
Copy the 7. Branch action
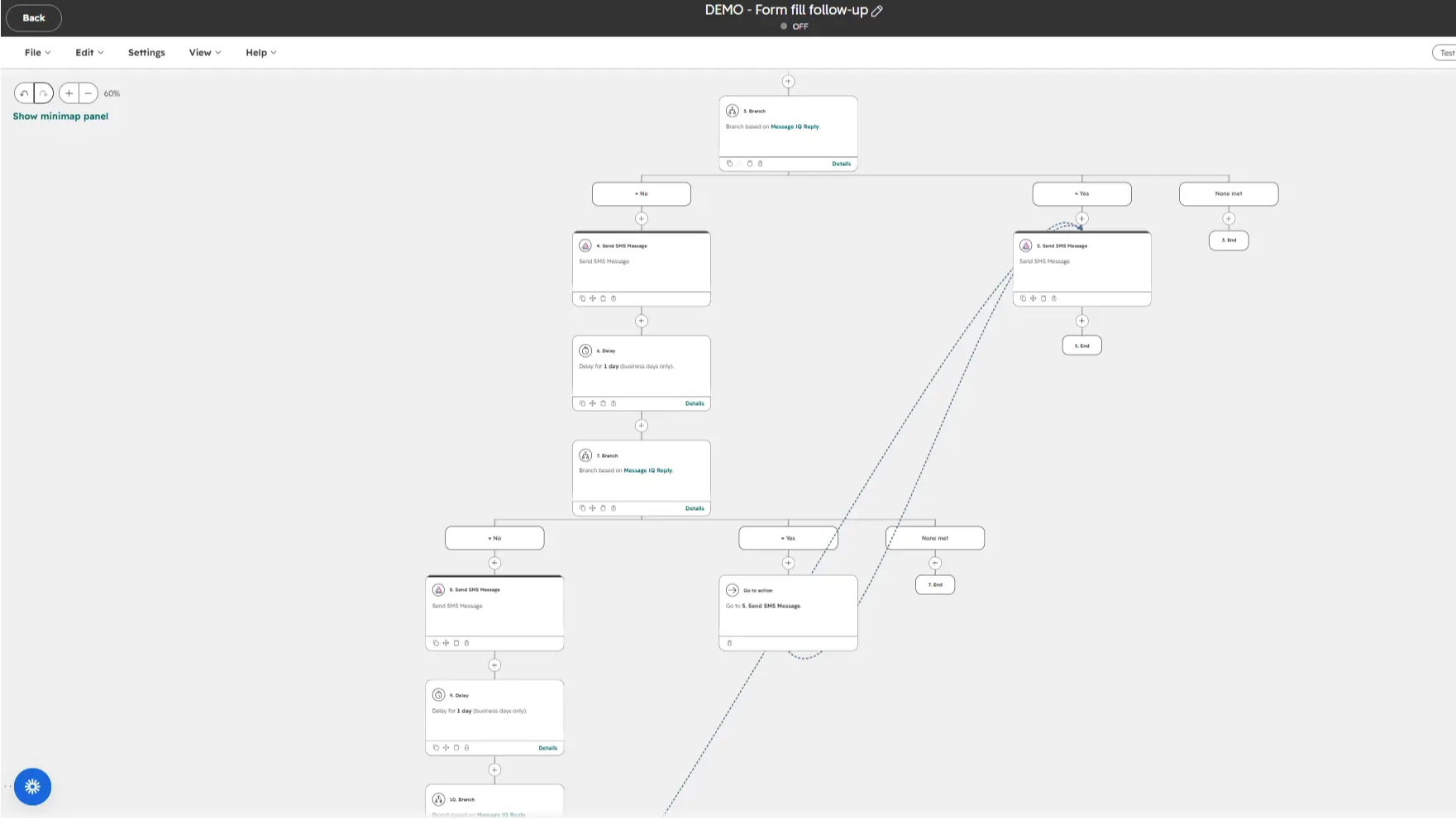coord(582,508)
